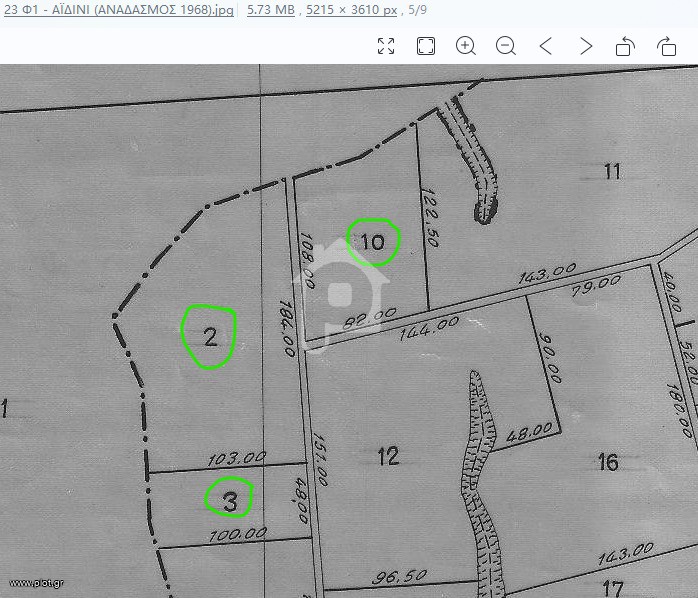Click the 108.00 measurement label
Viewport: 698px width, 598px height.
tap(308, 260)
